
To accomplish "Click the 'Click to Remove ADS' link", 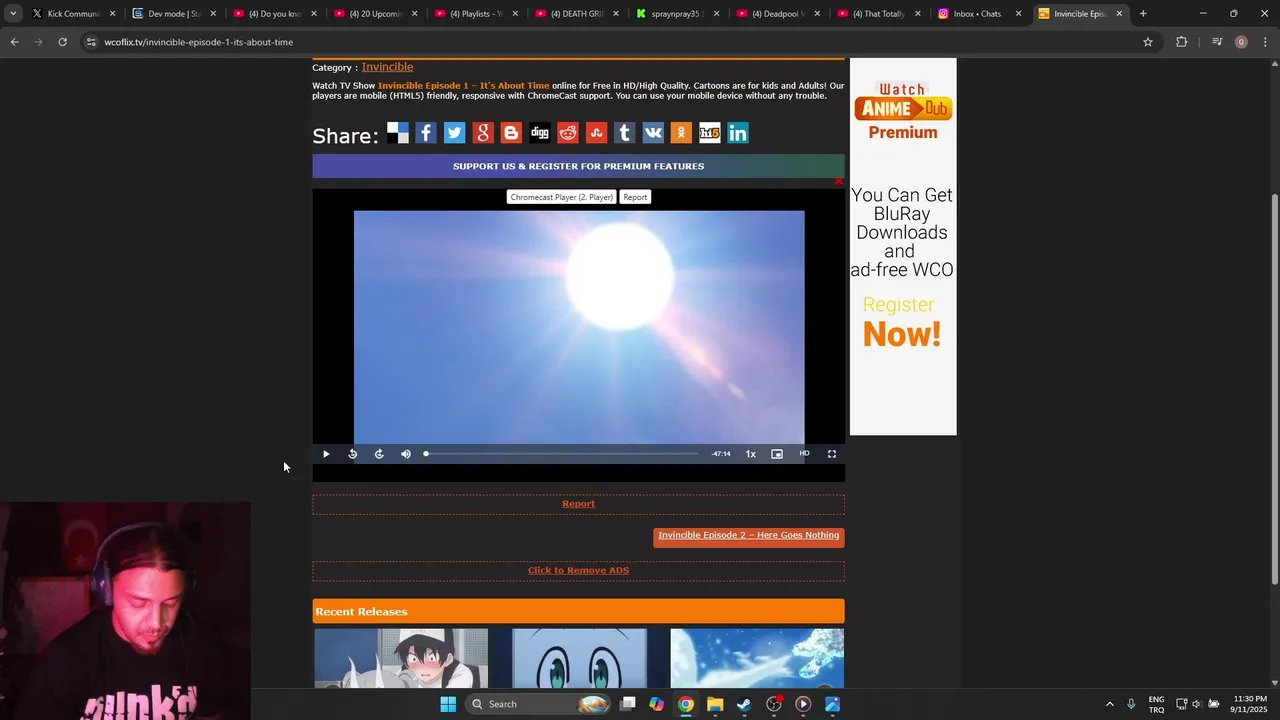I will (x=578, y=571).
